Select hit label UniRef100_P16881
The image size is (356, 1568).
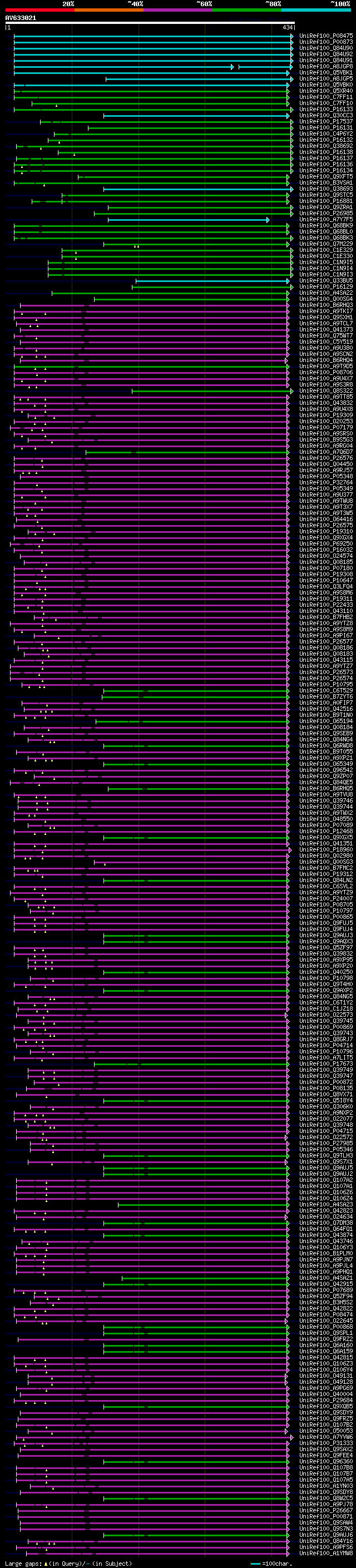point(325,201)
